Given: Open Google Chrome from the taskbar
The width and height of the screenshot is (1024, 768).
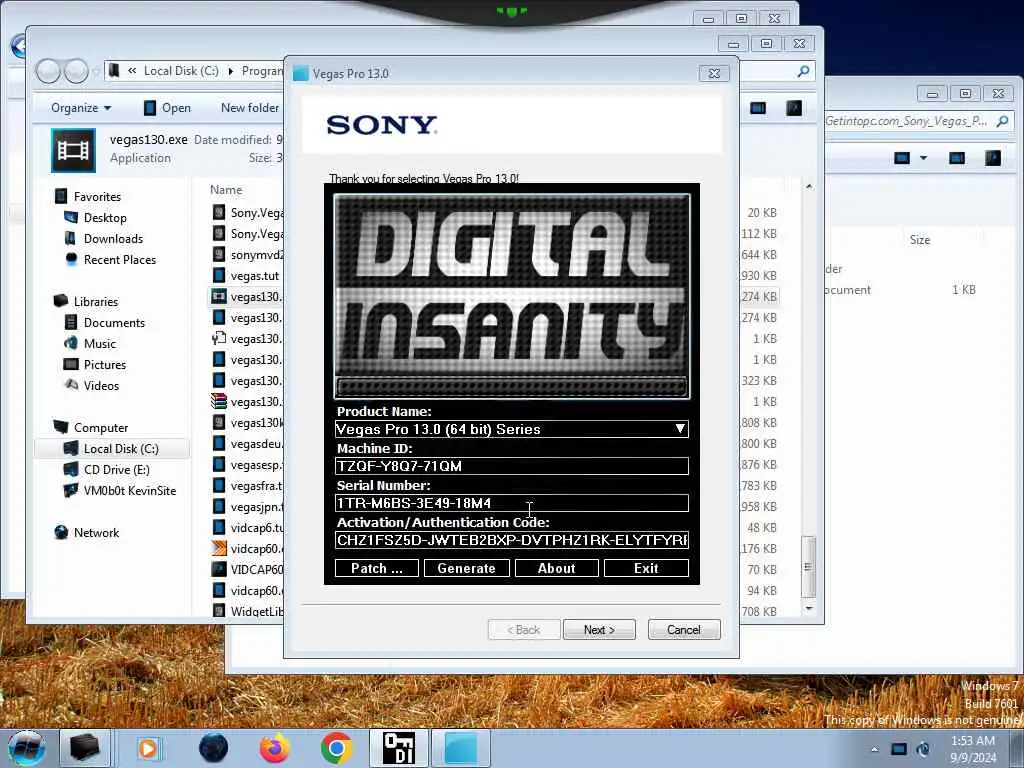Looking at the screenshot, I should pos(336,748).
